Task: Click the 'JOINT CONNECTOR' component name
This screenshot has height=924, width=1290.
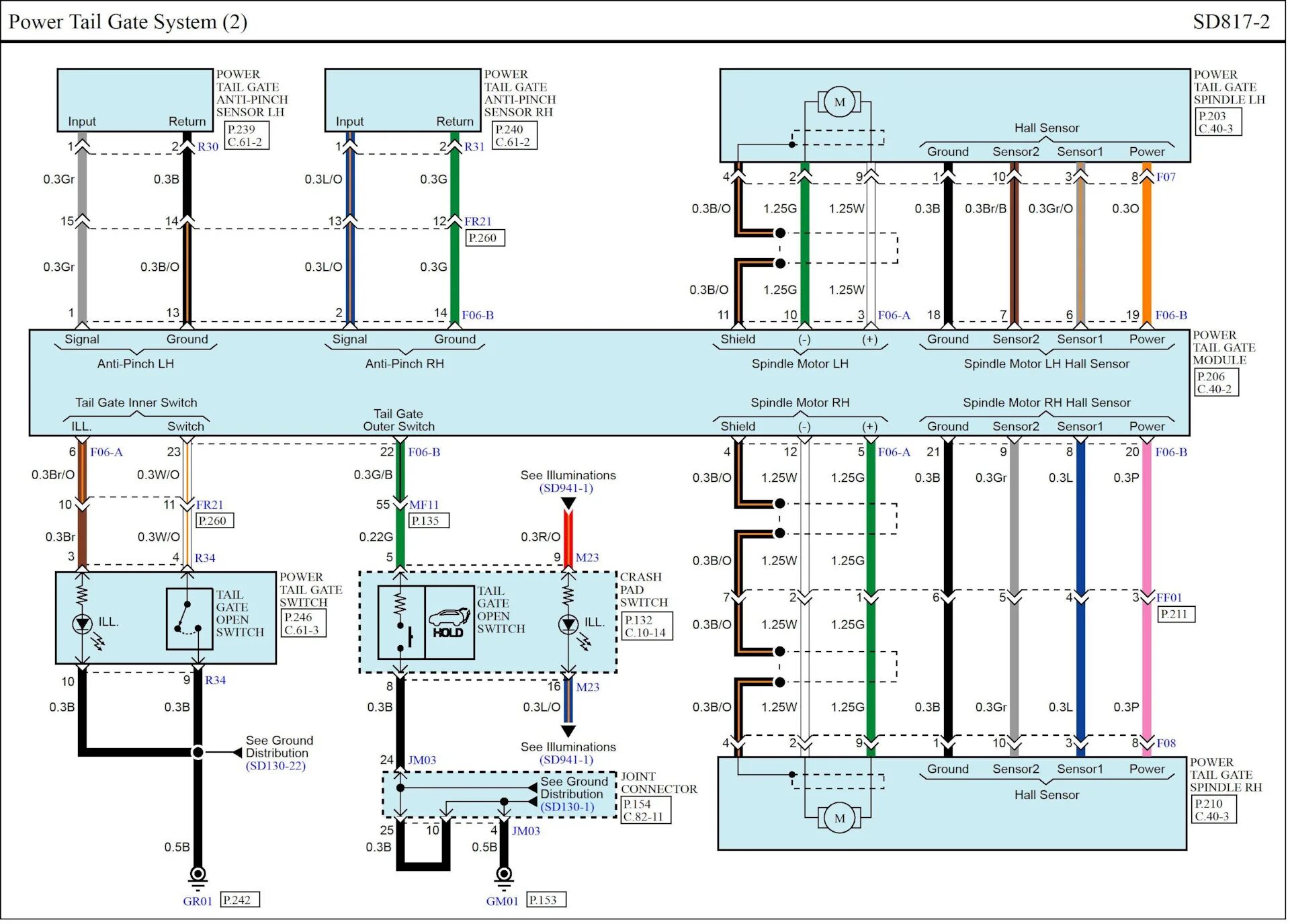Action: (658, 783)
